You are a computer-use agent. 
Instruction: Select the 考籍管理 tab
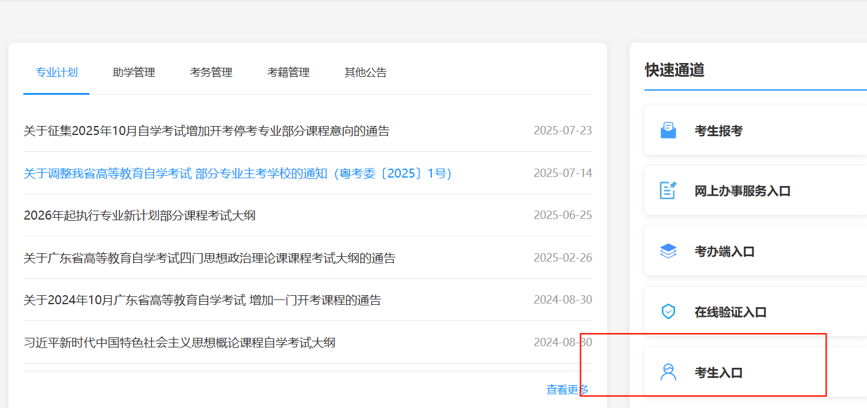289,72
